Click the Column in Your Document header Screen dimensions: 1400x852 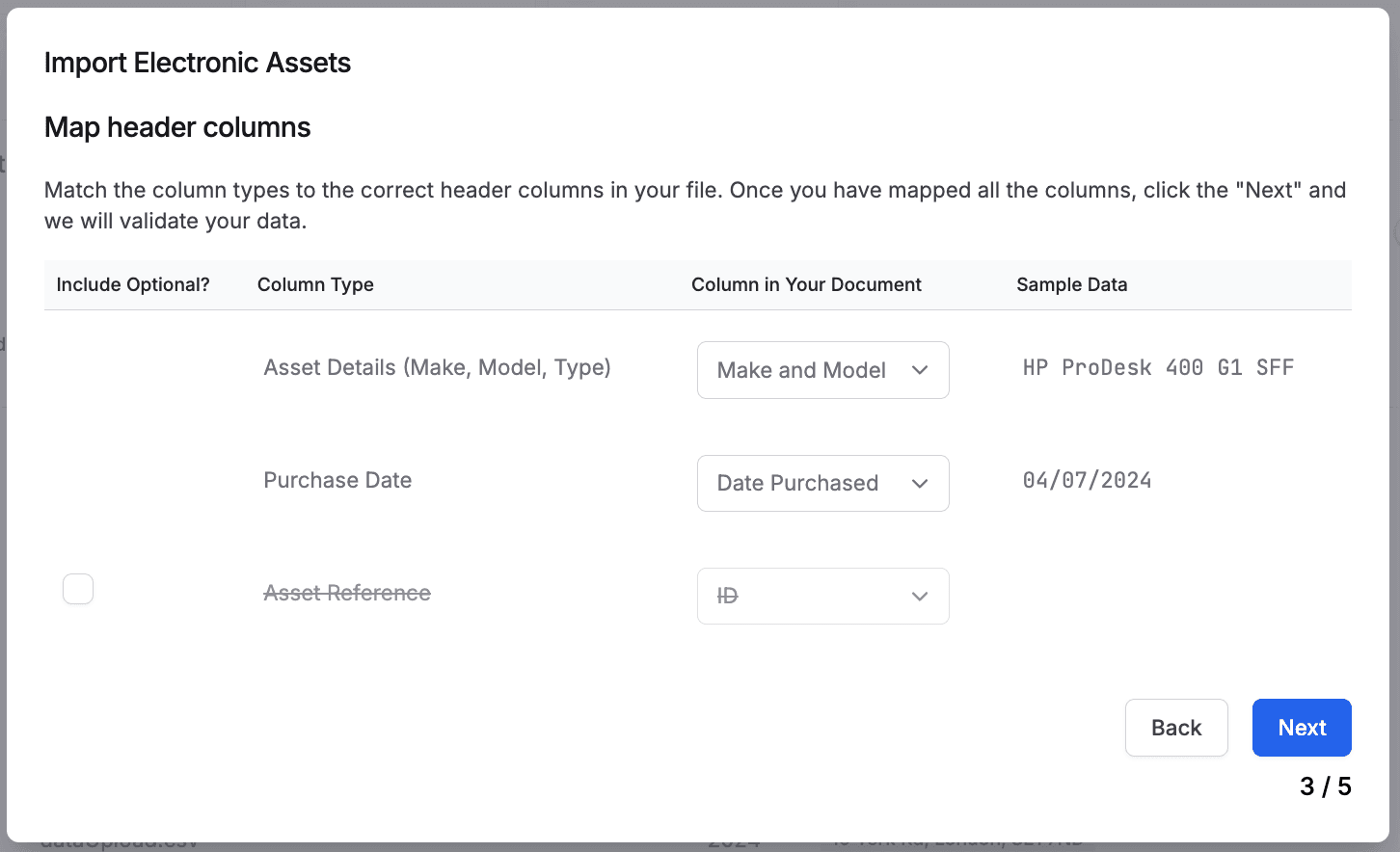click(x=806, y=284)
